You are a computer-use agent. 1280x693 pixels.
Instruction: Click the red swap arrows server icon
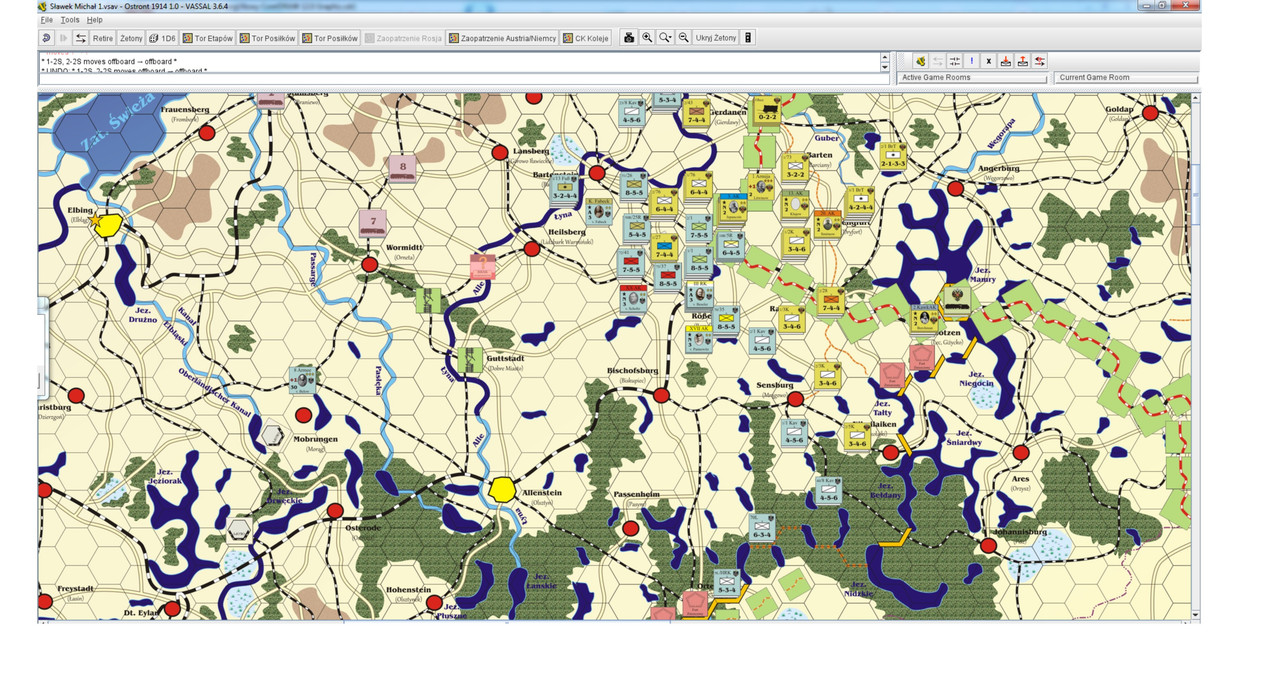tap(1040, 61)
